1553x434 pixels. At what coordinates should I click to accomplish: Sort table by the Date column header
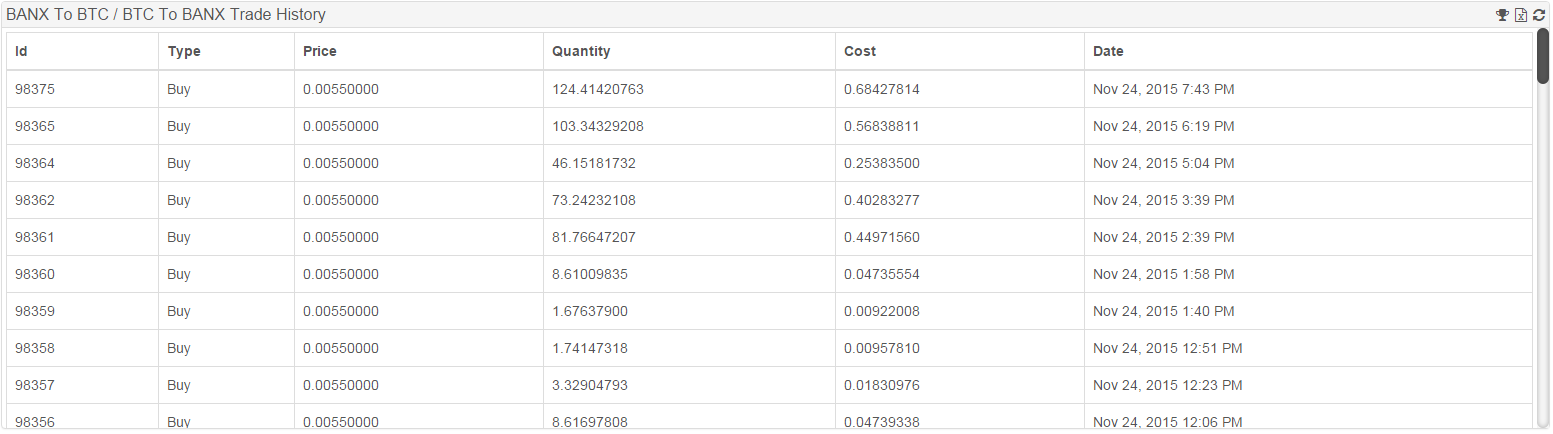point(1308,51)
